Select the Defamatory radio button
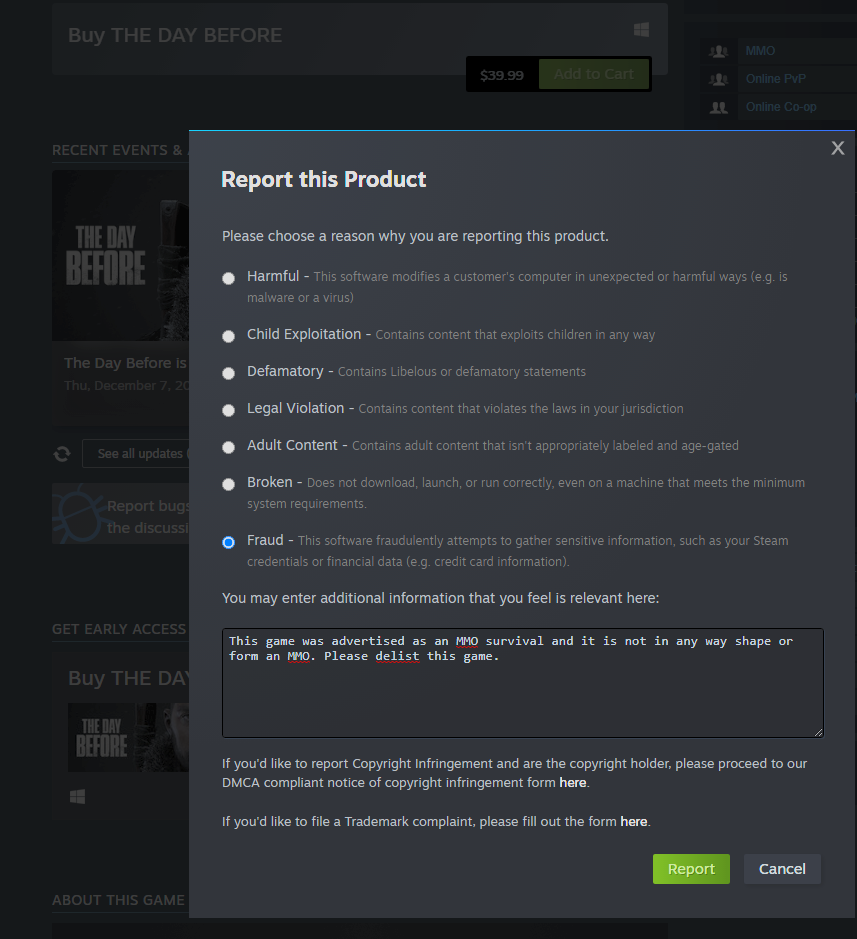Image resolution: width=857 pixels, height=939 pixels. [x=229, y=373]
